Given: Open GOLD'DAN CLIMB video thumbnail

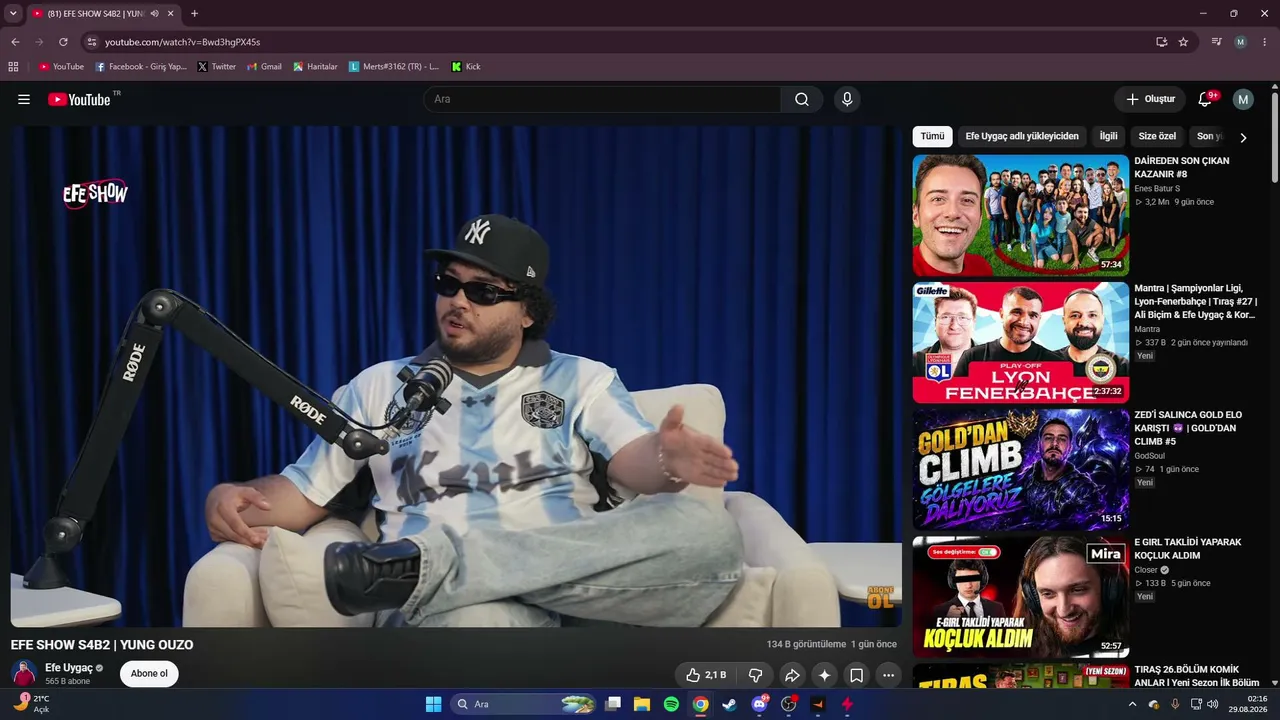Looking at the screenshot, I should click(x=1021, y=469).
